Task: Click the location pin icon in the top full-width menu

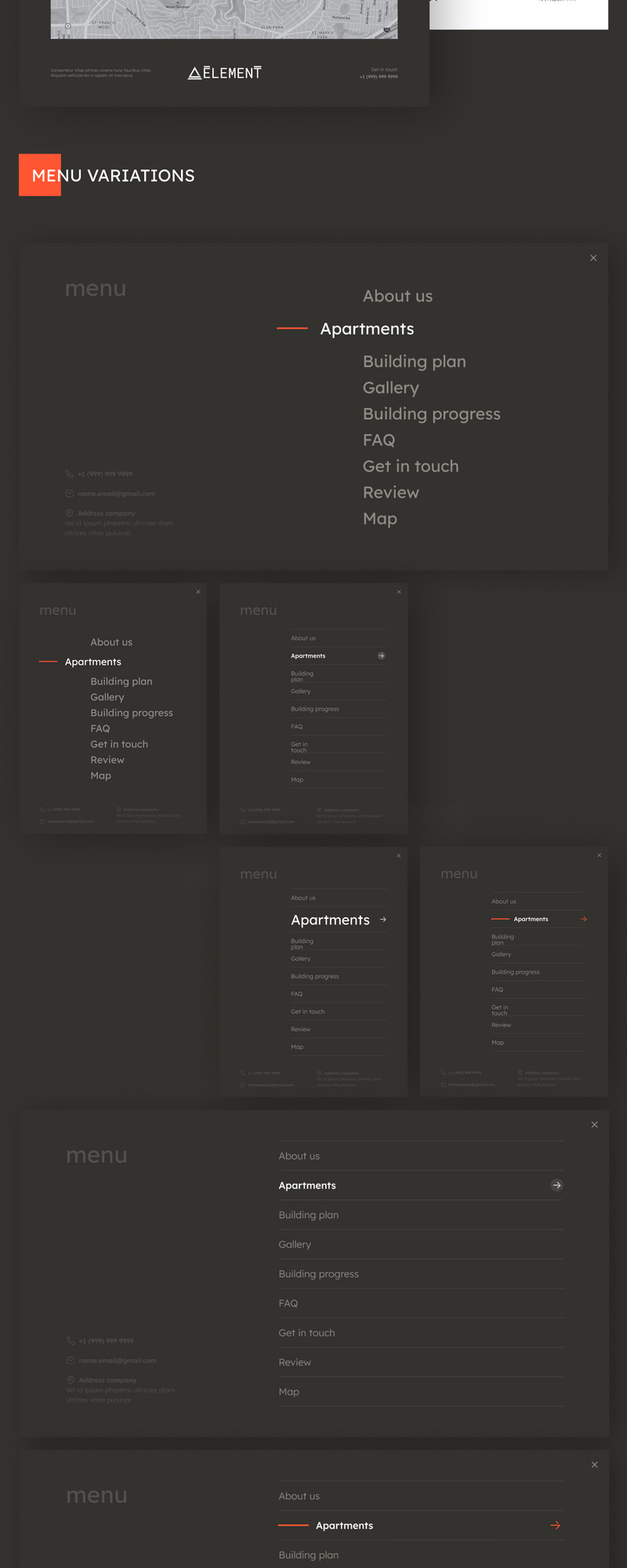Action: [x=70, y=513]
